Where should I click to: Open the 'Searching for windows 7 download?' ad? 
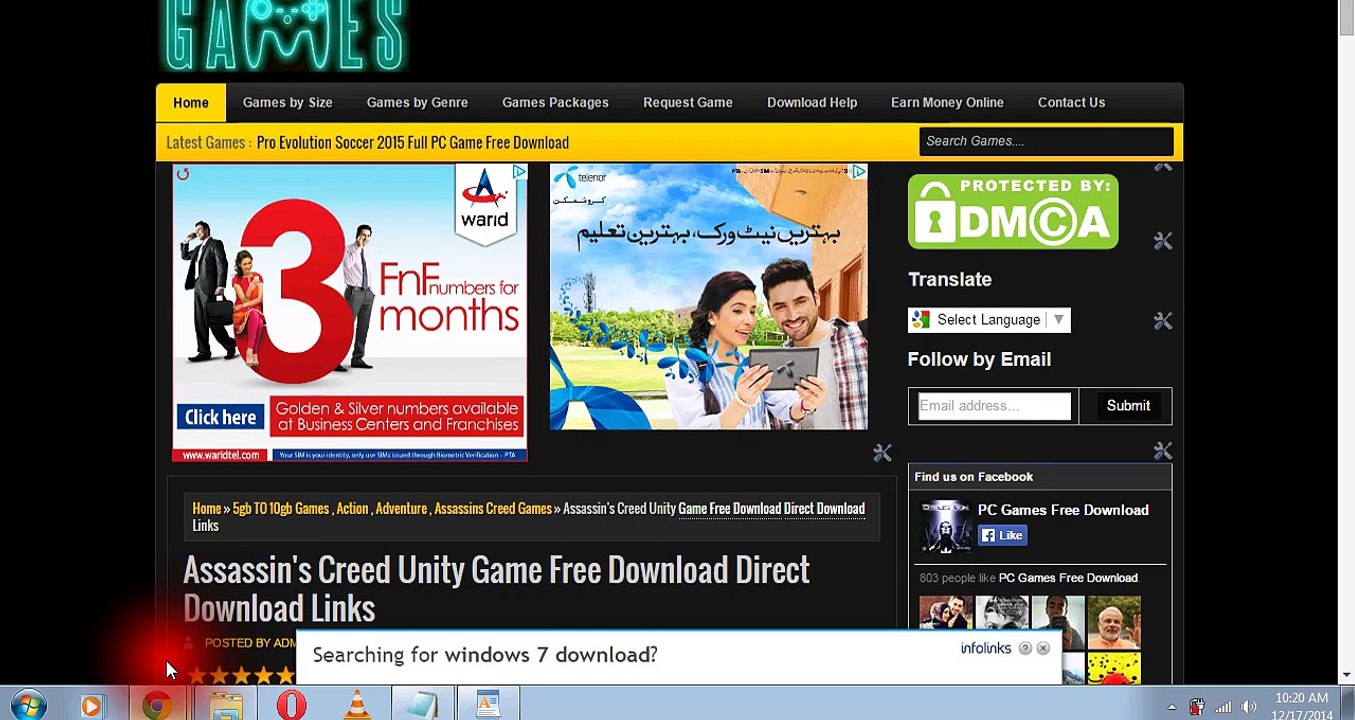point(485,655)
